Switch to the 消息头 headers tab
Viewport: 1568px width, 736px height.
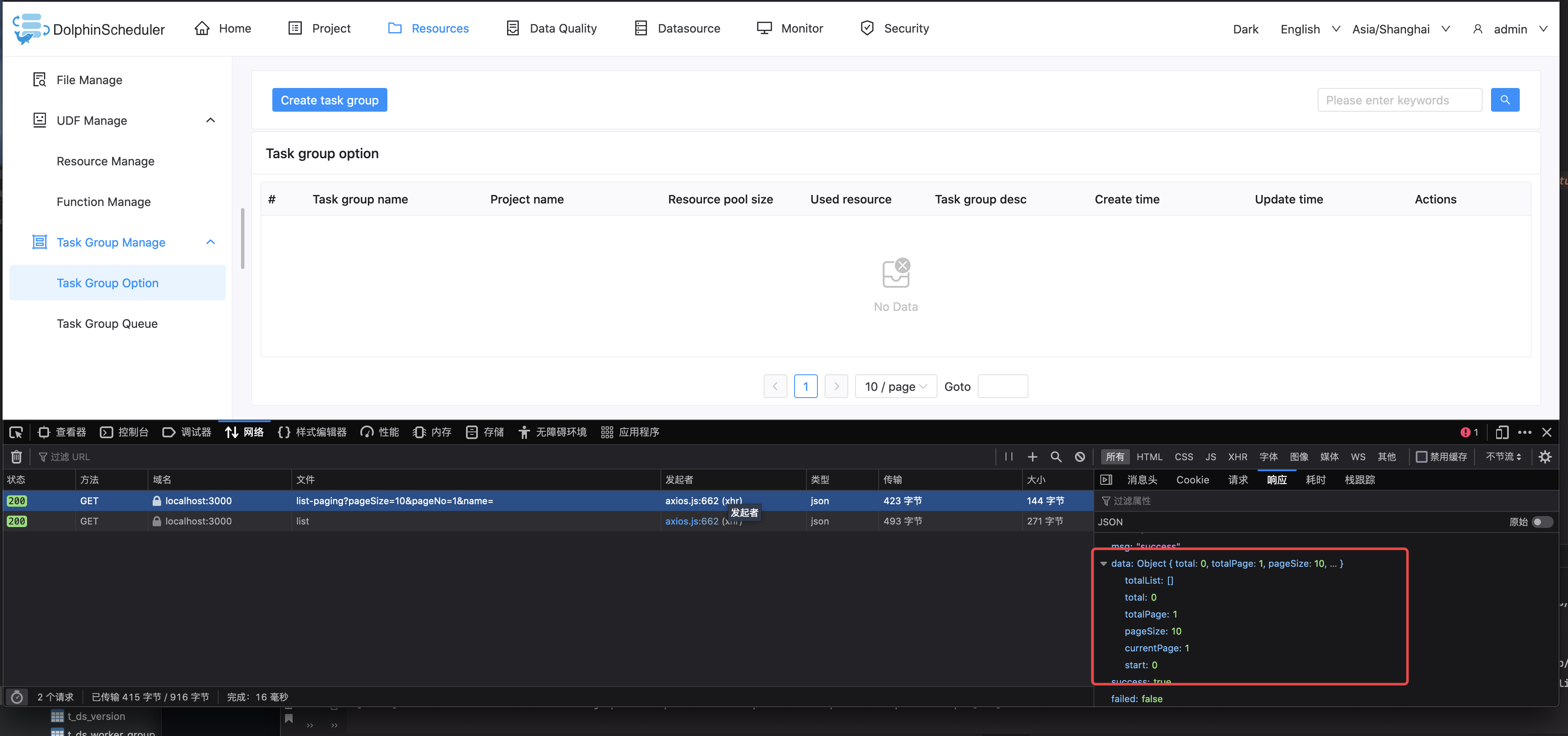point(1142,480)
